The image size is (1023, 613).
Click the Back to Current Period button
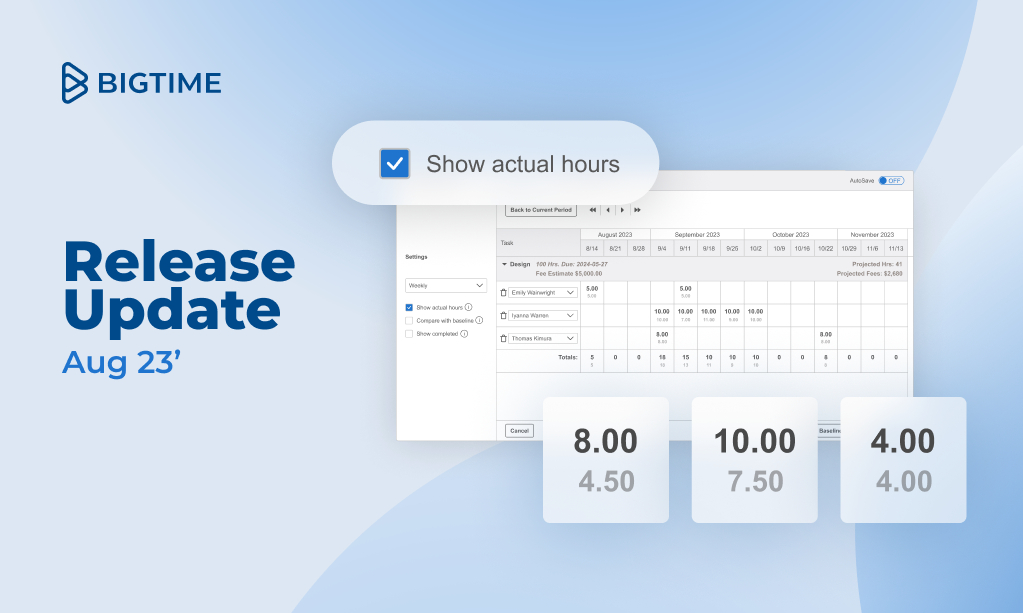point(541,210)
